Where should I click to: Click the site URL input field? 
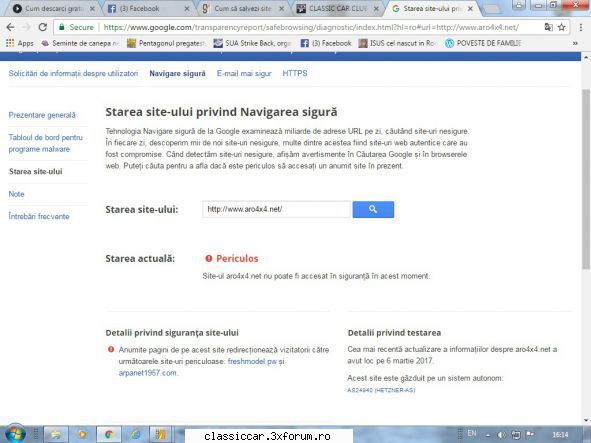pyautogui.click(x=276, y=209)
